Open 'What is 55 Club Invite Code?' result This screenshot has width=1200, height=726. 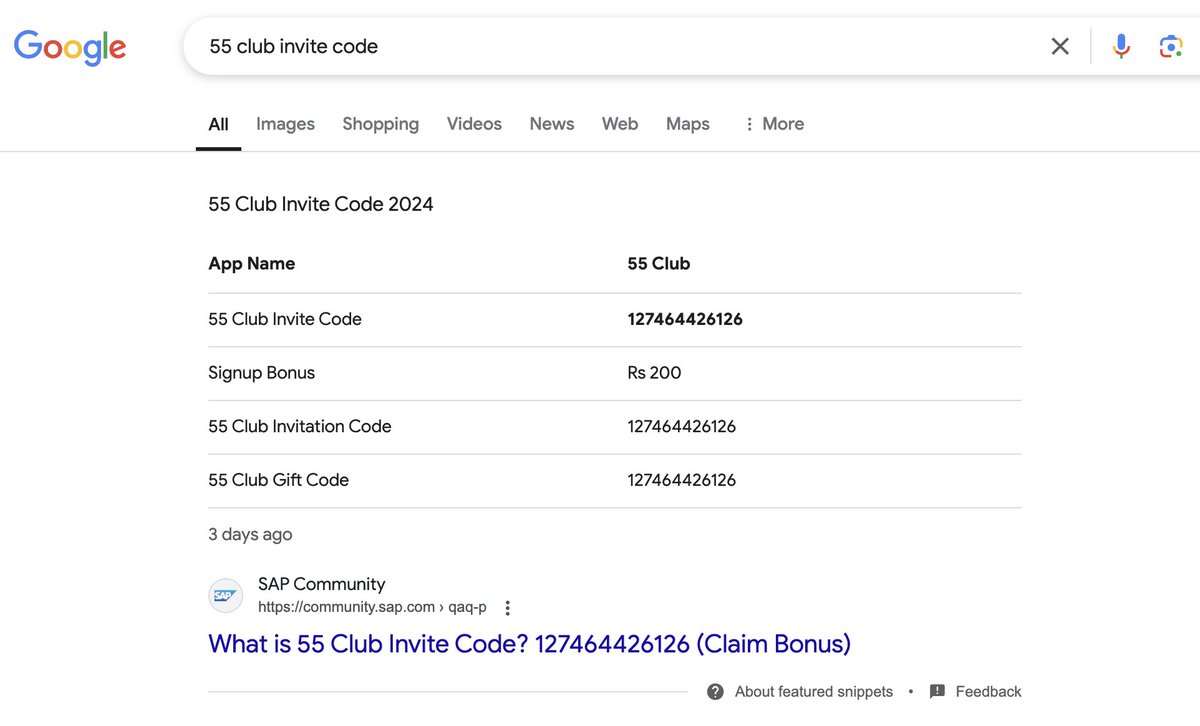(529, 643)
